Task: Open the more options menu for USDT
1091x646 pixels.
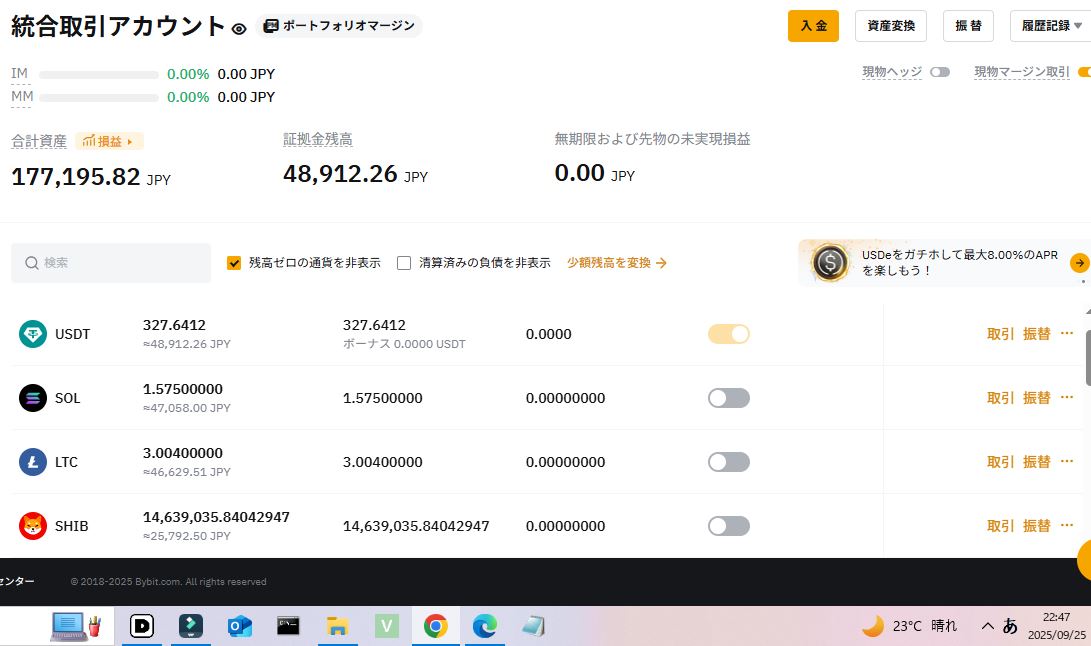Action: [1067, 334]
